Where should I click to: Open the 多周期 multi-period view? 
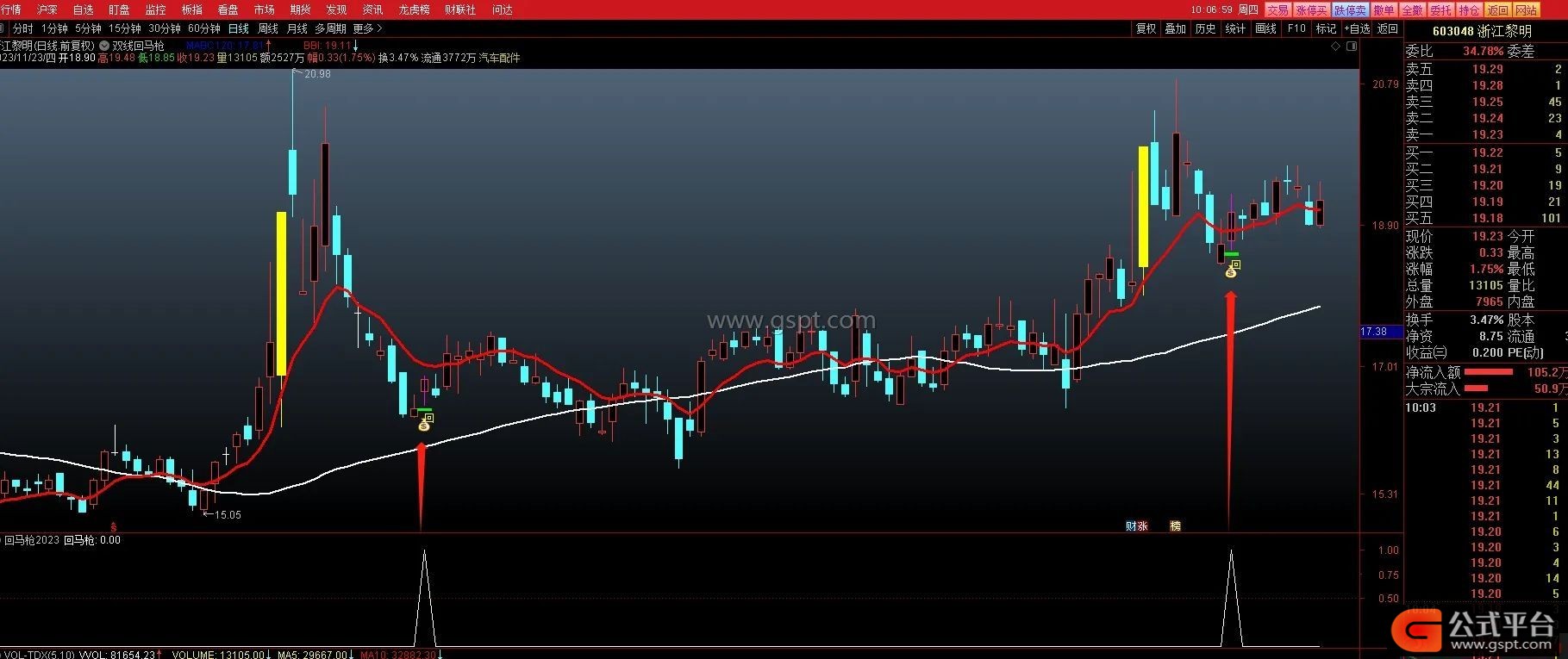point(330,28)
